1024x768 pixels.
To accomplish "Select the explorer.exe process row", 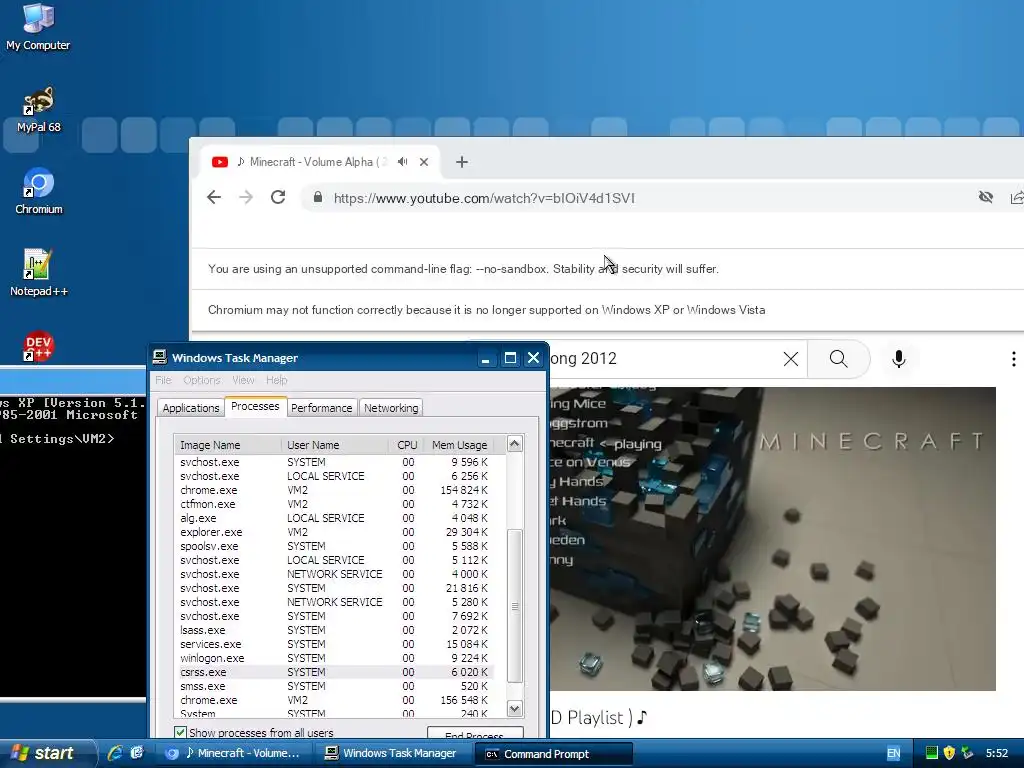I will coord(334,532).
